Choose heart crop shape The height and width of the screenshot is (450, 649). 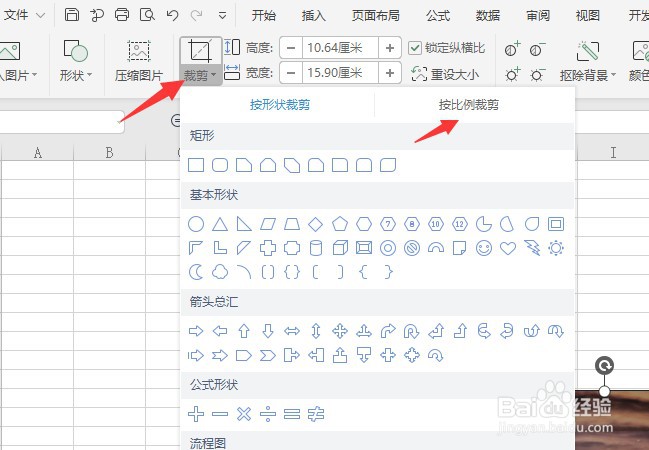pos(508,248)
